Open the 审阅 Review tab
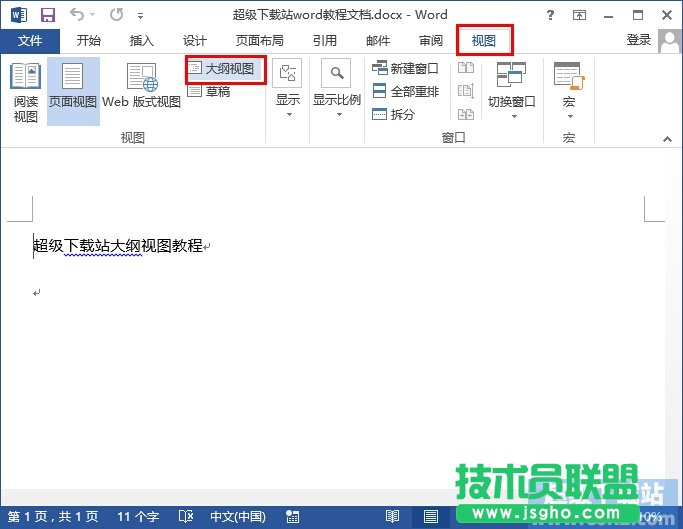The width and height of the screenshot is (683, 529). pos(431,41)
